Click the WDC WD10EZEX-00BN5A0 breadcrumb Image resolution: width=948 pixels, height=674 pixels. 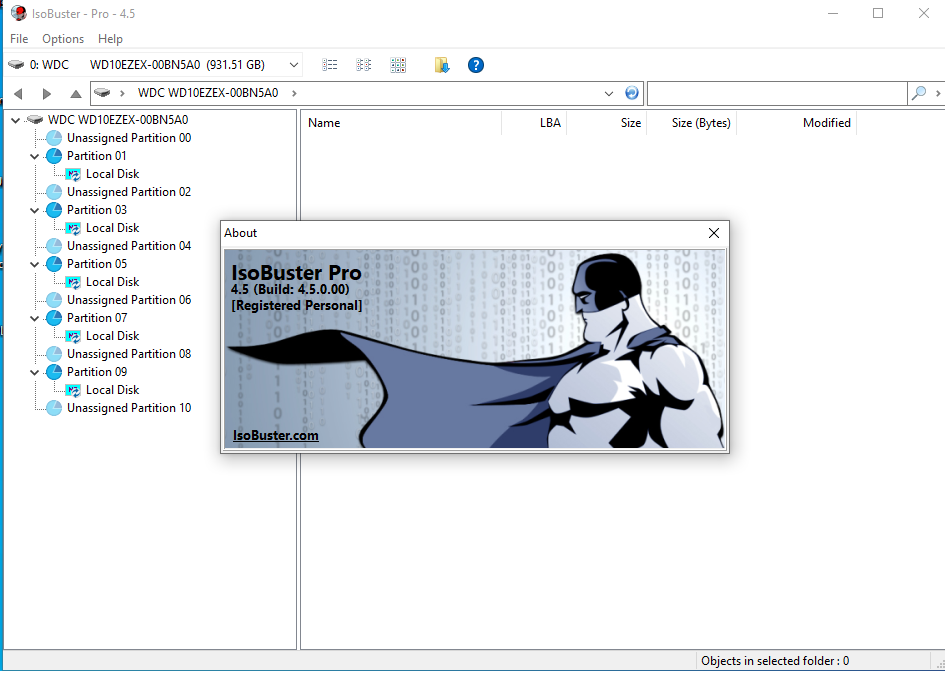[x=207, y=93]
